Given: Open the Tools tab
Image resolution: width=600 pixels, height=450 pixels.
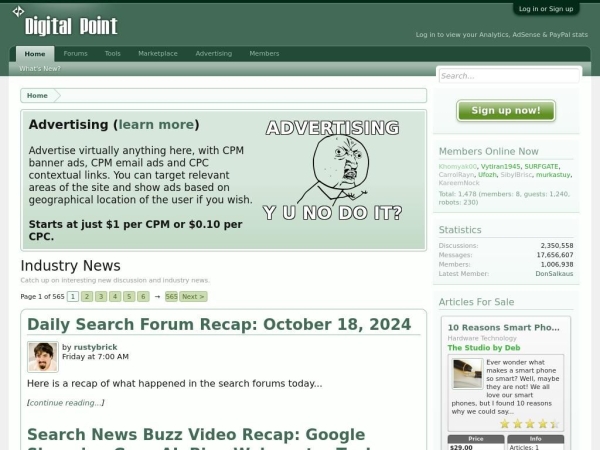Looking at the screenshot, I should [112, 54].
